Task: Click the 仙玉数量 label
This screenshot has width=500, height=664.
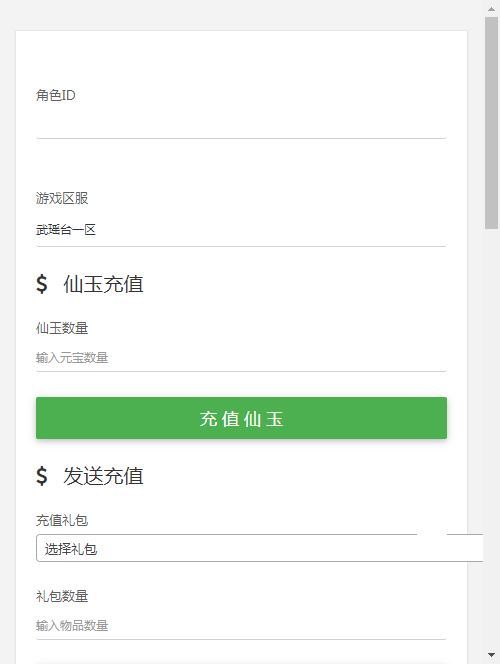Action: (62, 328)
